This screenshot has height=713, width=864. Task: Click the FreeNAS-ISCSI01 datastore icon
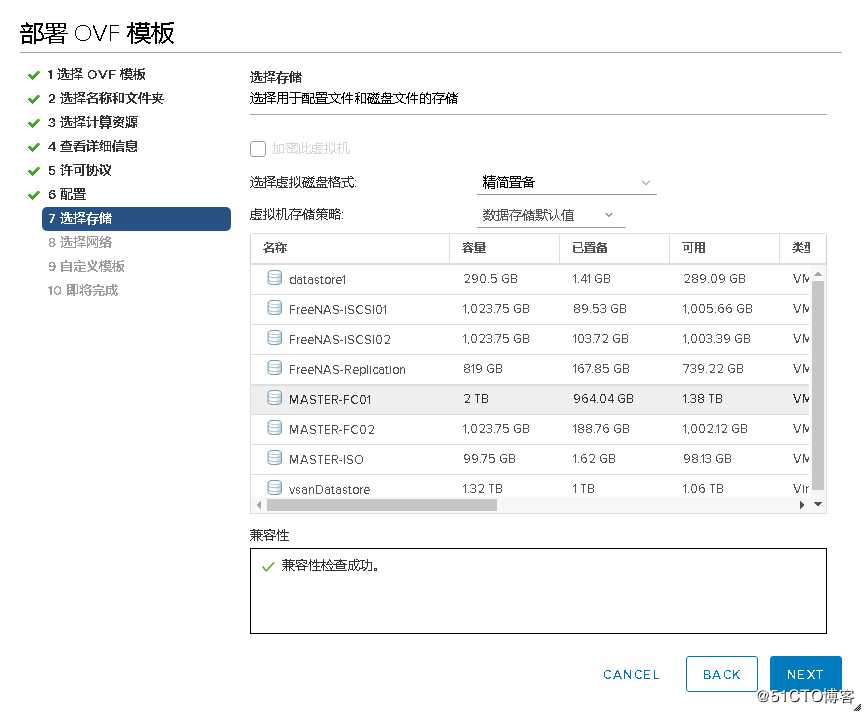pyautogui.click(x=274, y=307)
